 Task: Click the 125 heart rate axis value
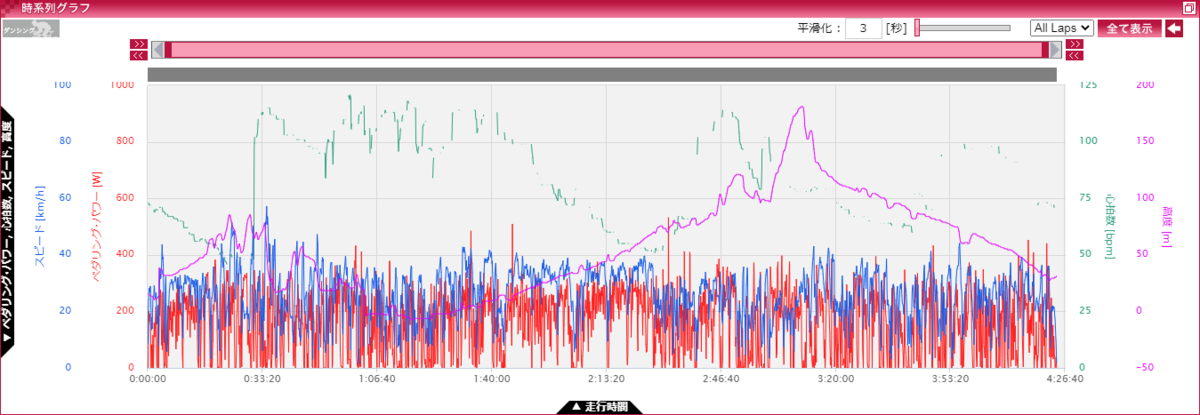[1089, 85]
